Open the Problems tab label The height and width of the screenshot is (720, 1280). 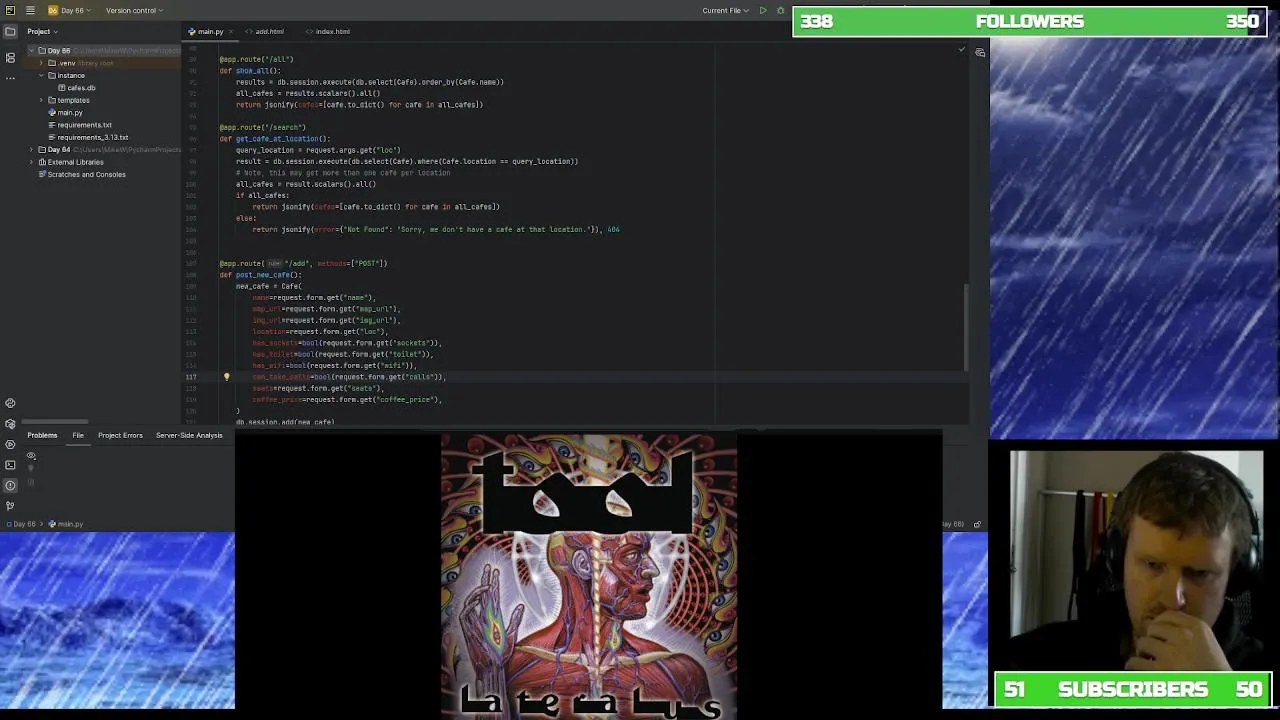(42, 435)
